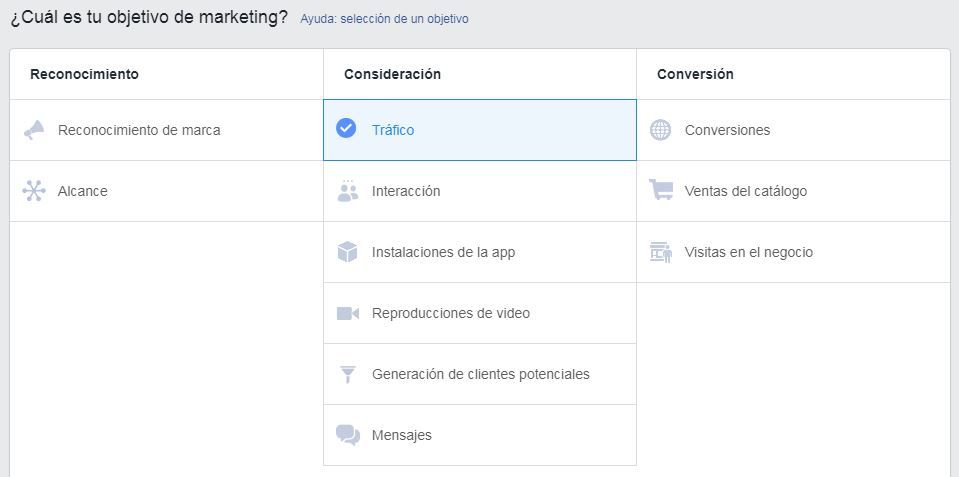Click the Conversión column header

[x=695, y=74]
